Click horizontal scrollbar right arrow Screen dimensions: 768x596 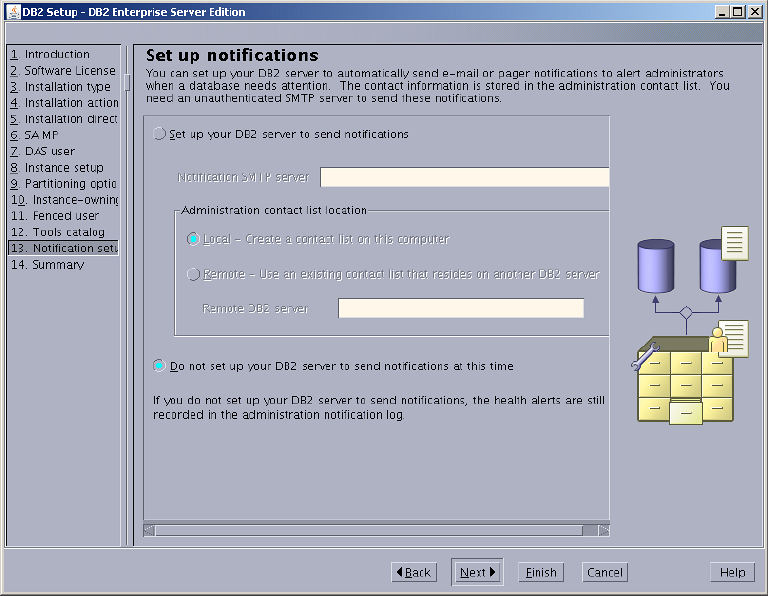click(604, 530)
